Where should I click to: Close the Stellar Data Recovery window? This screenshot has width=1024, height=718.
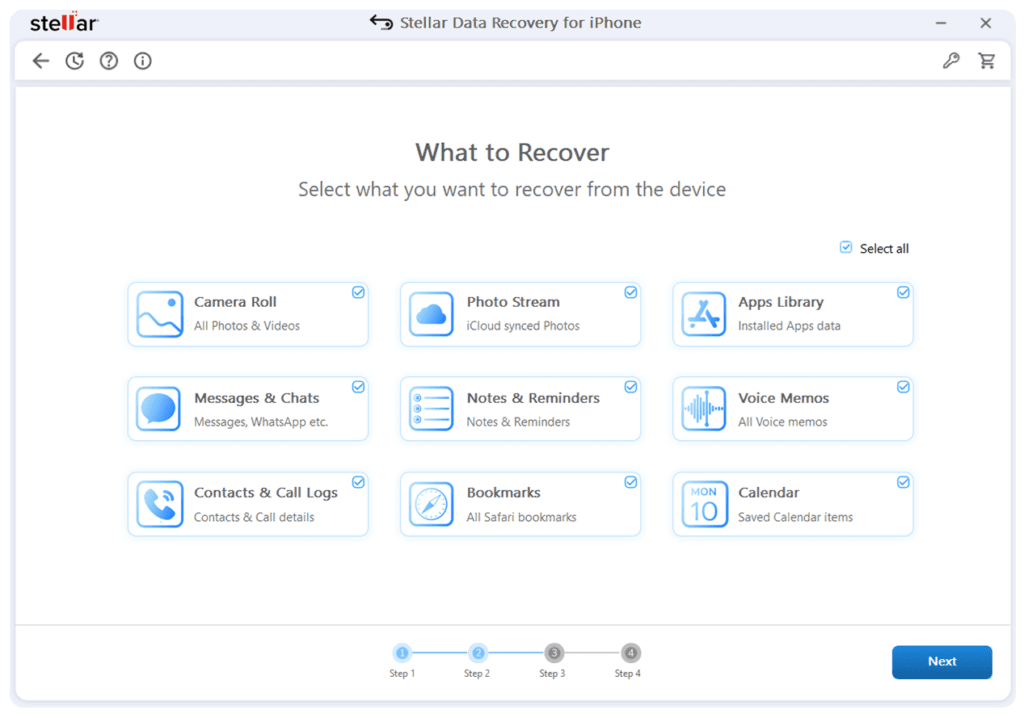pyautogui.click(x=985, y=23)
